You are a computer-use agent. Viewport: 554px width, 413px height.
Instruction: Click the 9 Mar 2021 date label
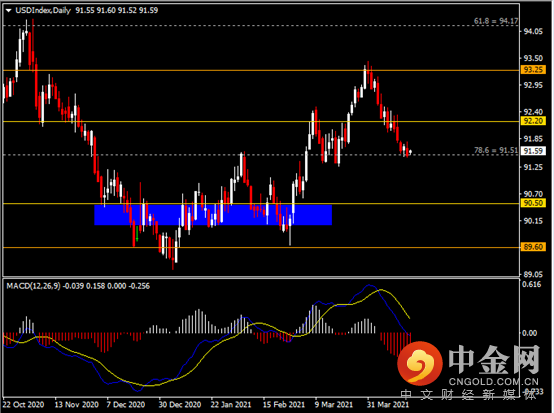coord(334,405)
